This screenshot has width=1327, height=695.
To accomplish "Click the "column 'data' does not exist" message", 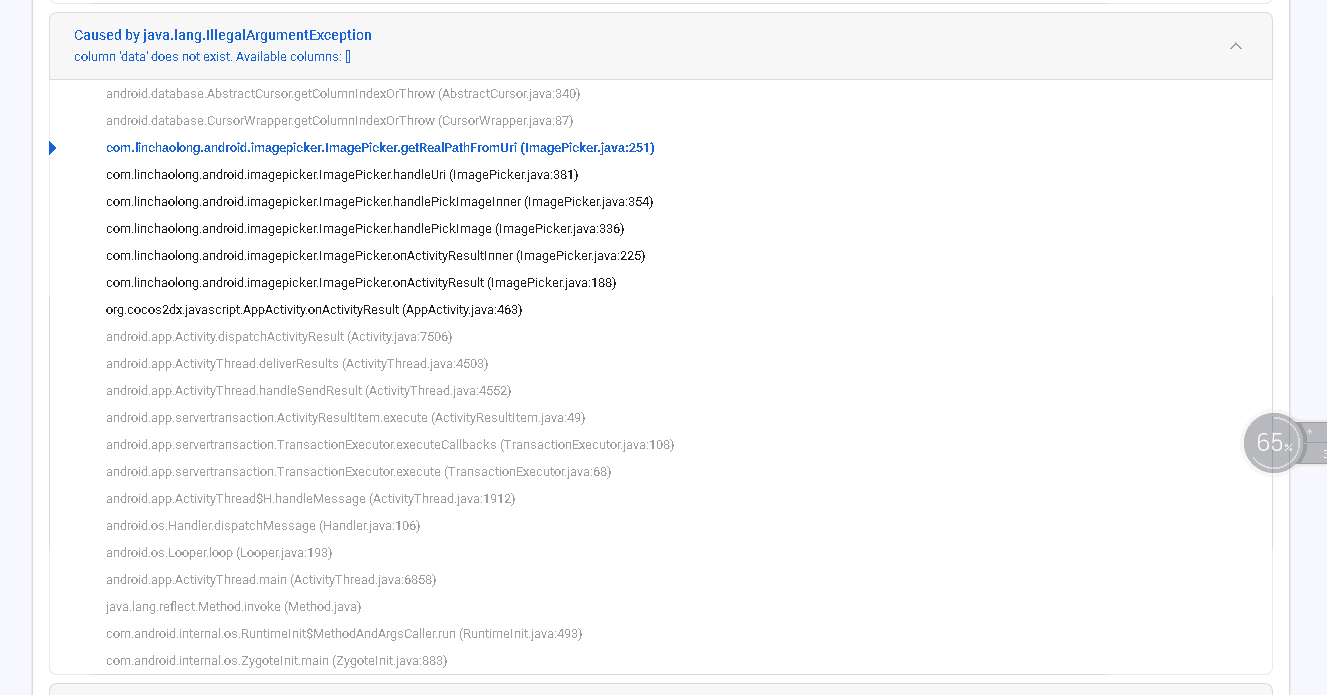I will (212, 57).
